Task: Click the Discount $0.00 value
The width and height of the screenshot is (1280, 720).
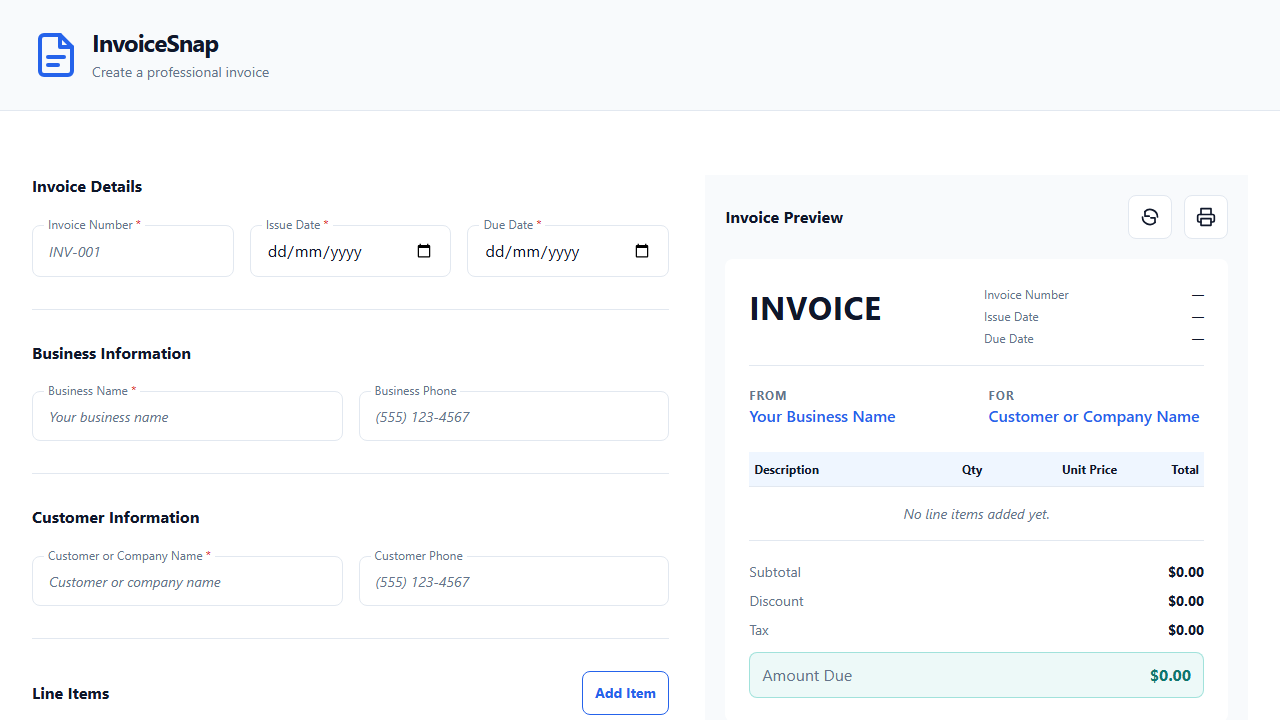Action: pyautogui.click(x=1186, y=602)
